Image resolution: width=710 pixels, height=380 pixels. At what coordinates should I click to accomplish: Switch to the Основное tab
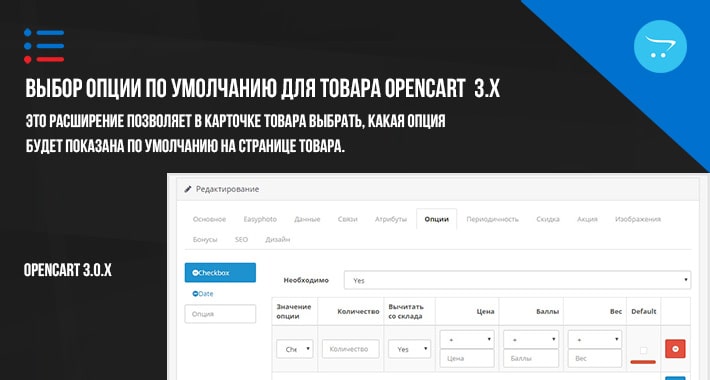[209, 219]
